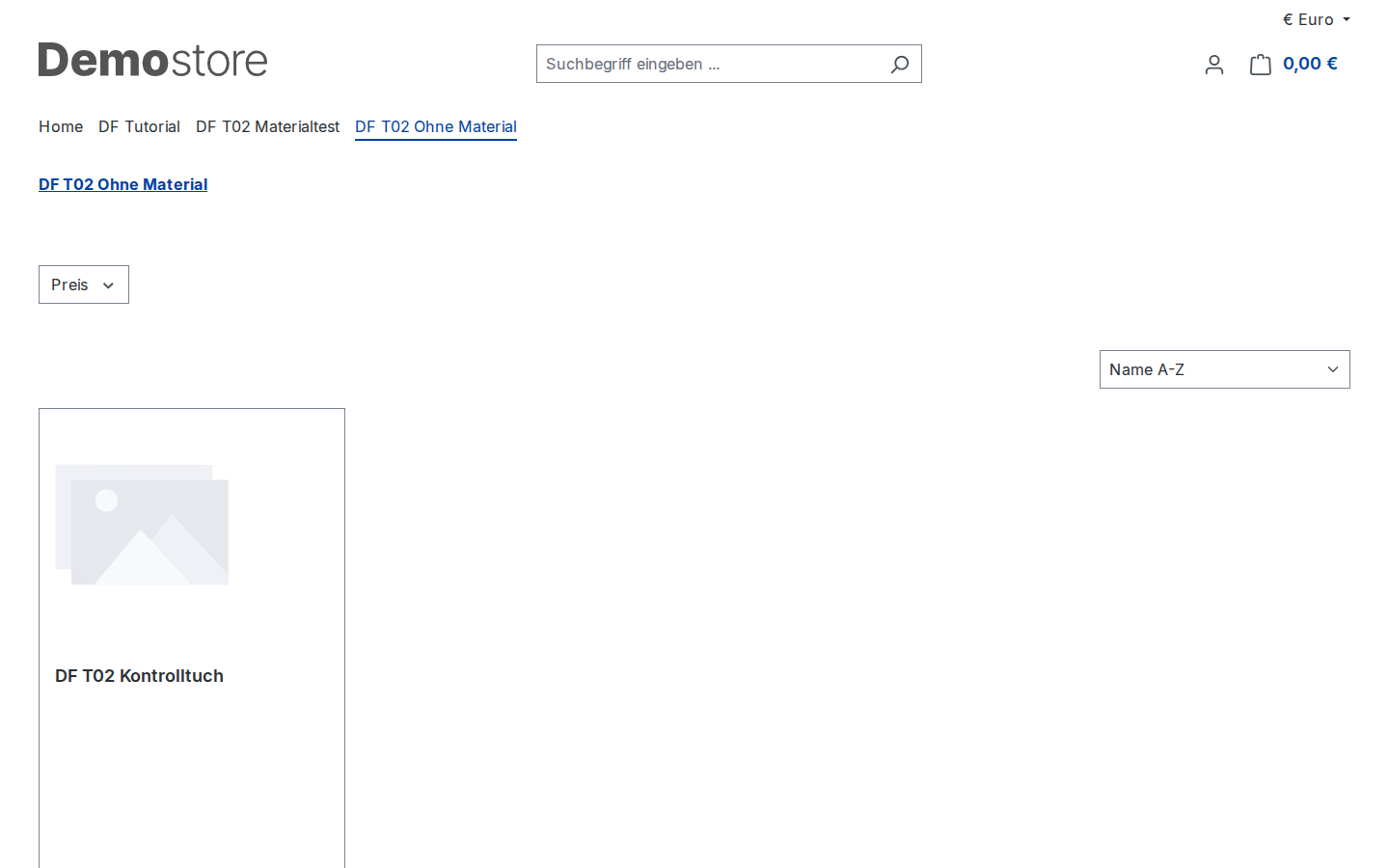This screenshot has height=868, width=1389.
Task: Open DF T02 Kontrolltuch product title
Action: 139,676
